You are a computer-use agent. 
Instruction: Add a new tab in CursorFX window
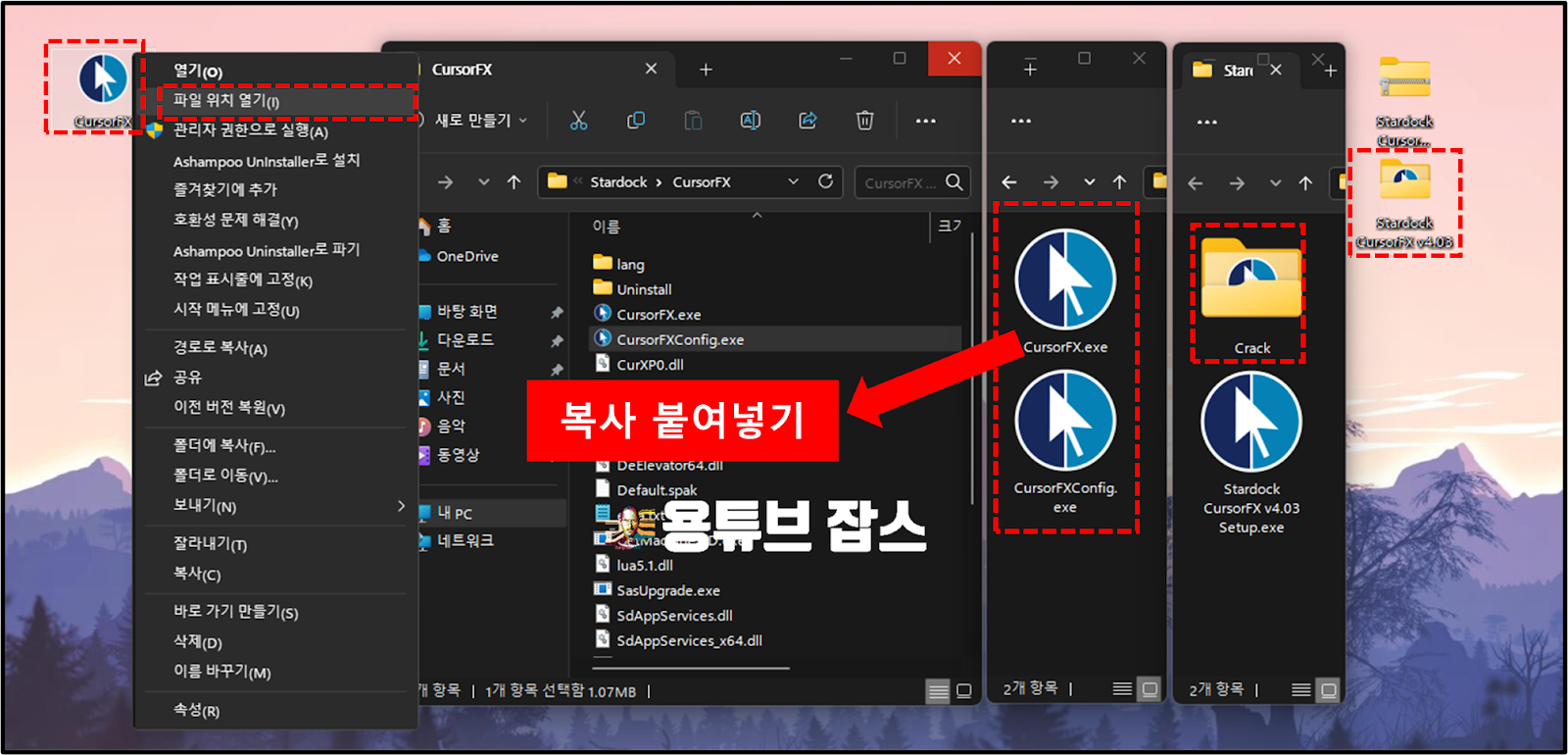706,70
